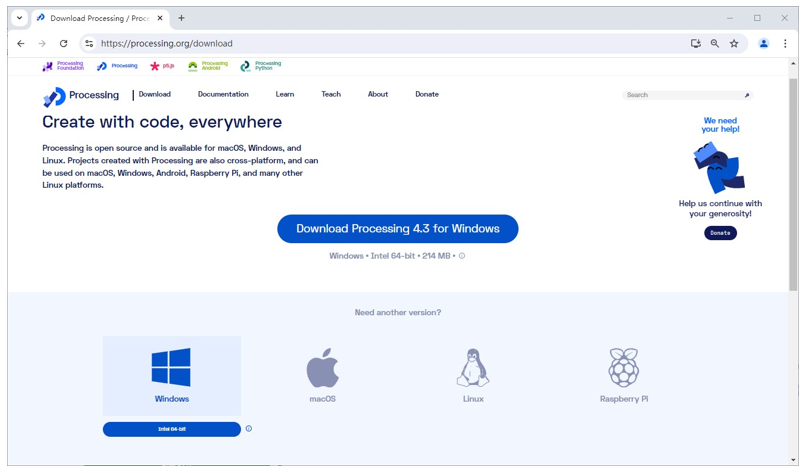Click the dark Donate button in sidebar
This screenshot has height=473, width=807.
click(x=720, y=233)
